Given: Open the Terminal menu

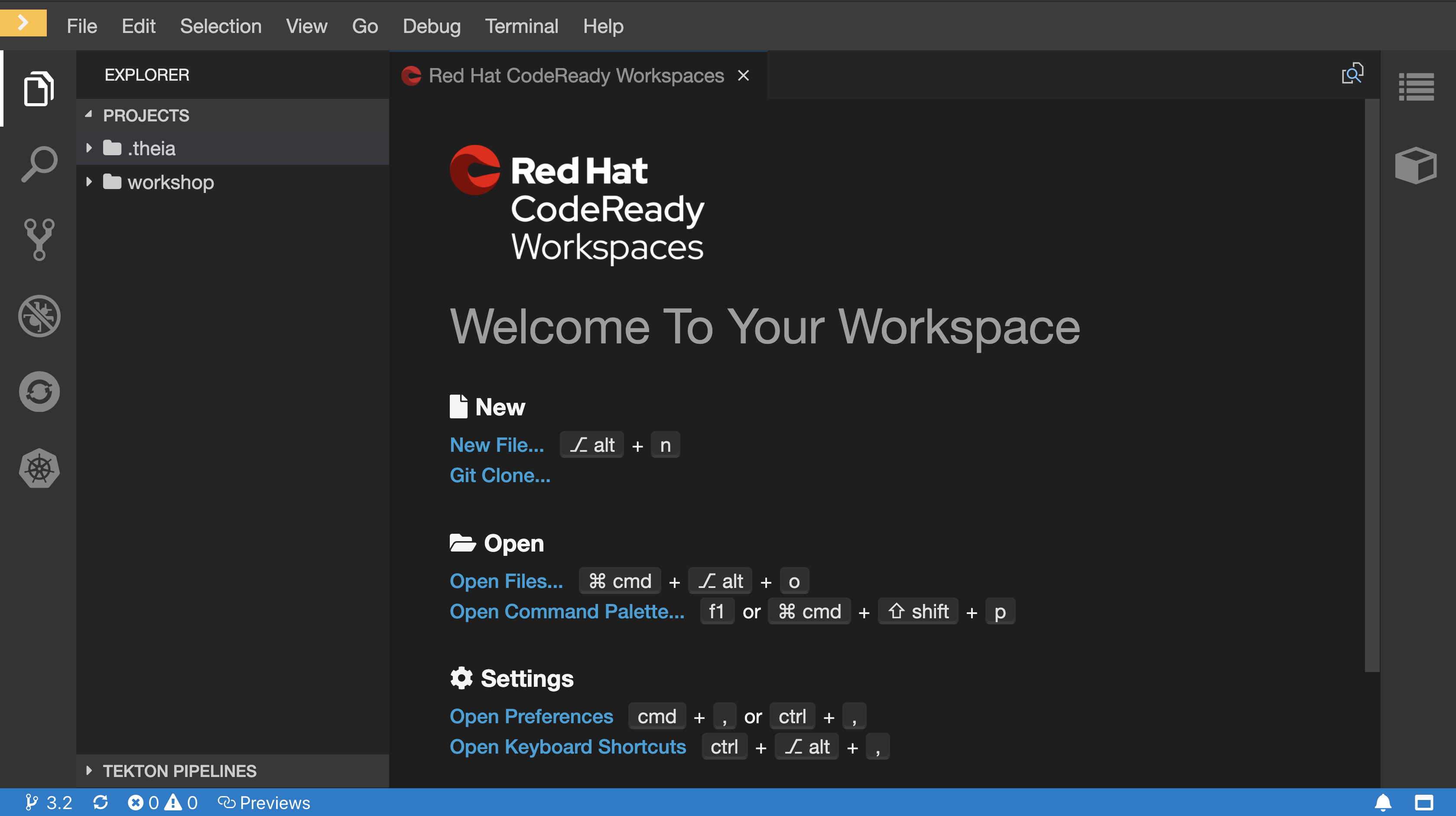Looking at the screenshot, I should [521, 26].
